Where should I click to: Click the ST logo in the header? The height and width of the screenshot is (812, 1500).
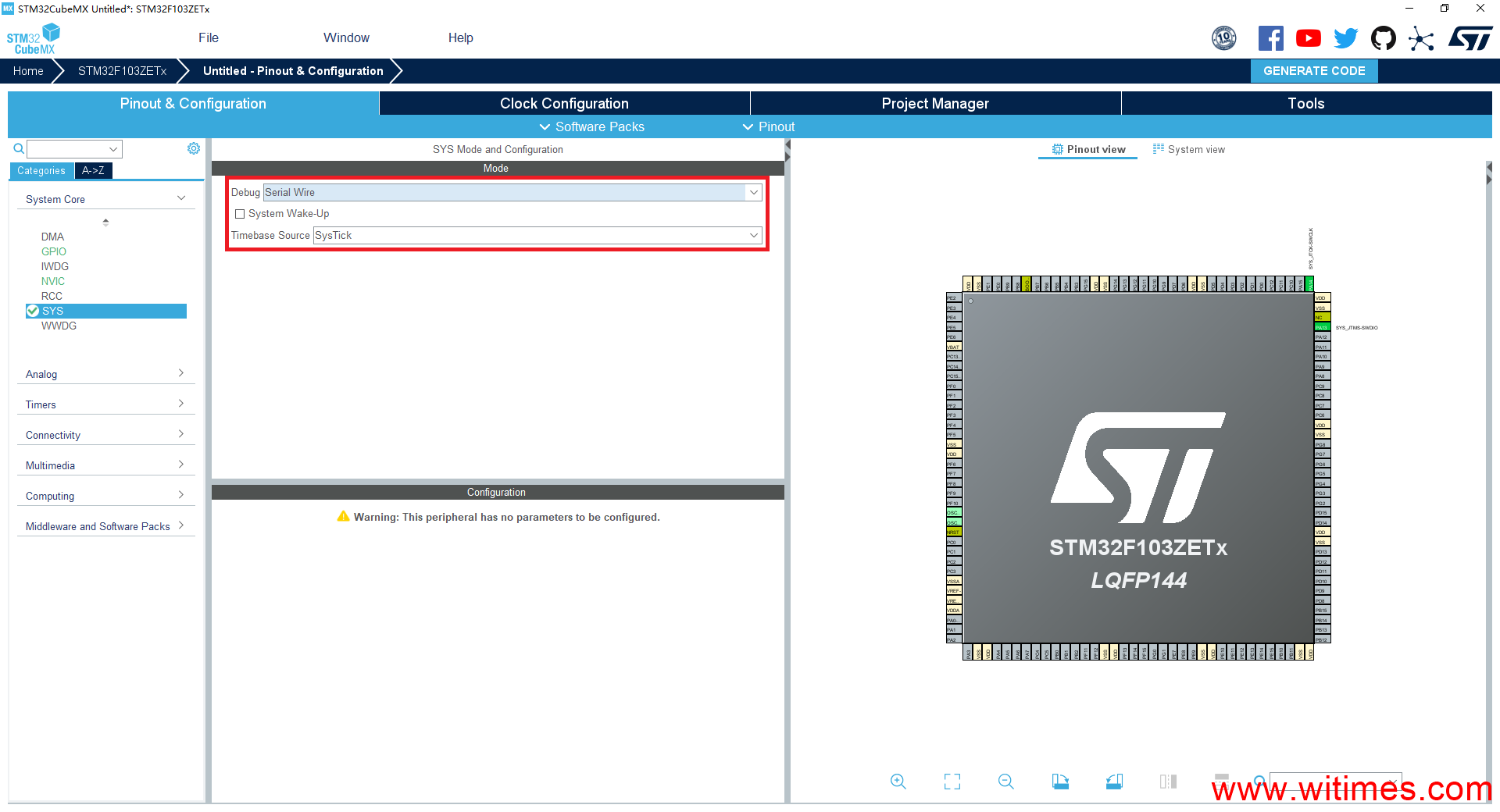(1470, 38)
